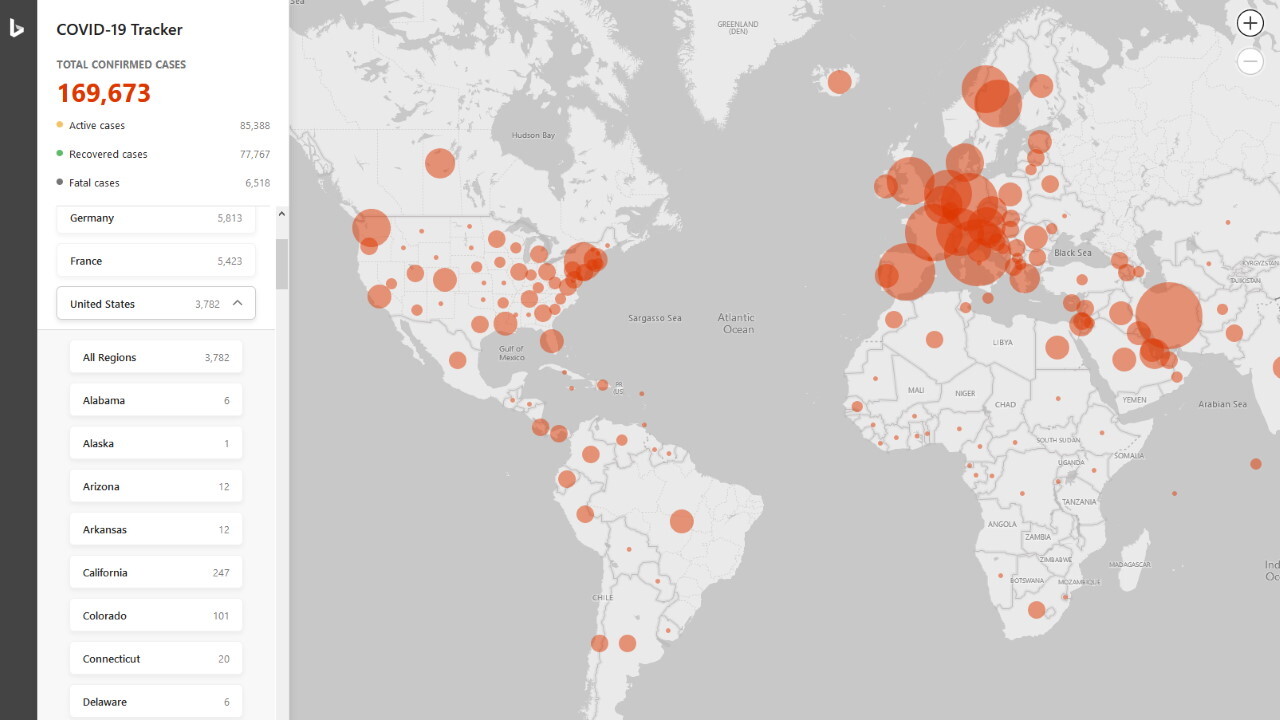1280x720 pixels.
Task: Click the Recovered cases legend label
Action: click(107, 153)
